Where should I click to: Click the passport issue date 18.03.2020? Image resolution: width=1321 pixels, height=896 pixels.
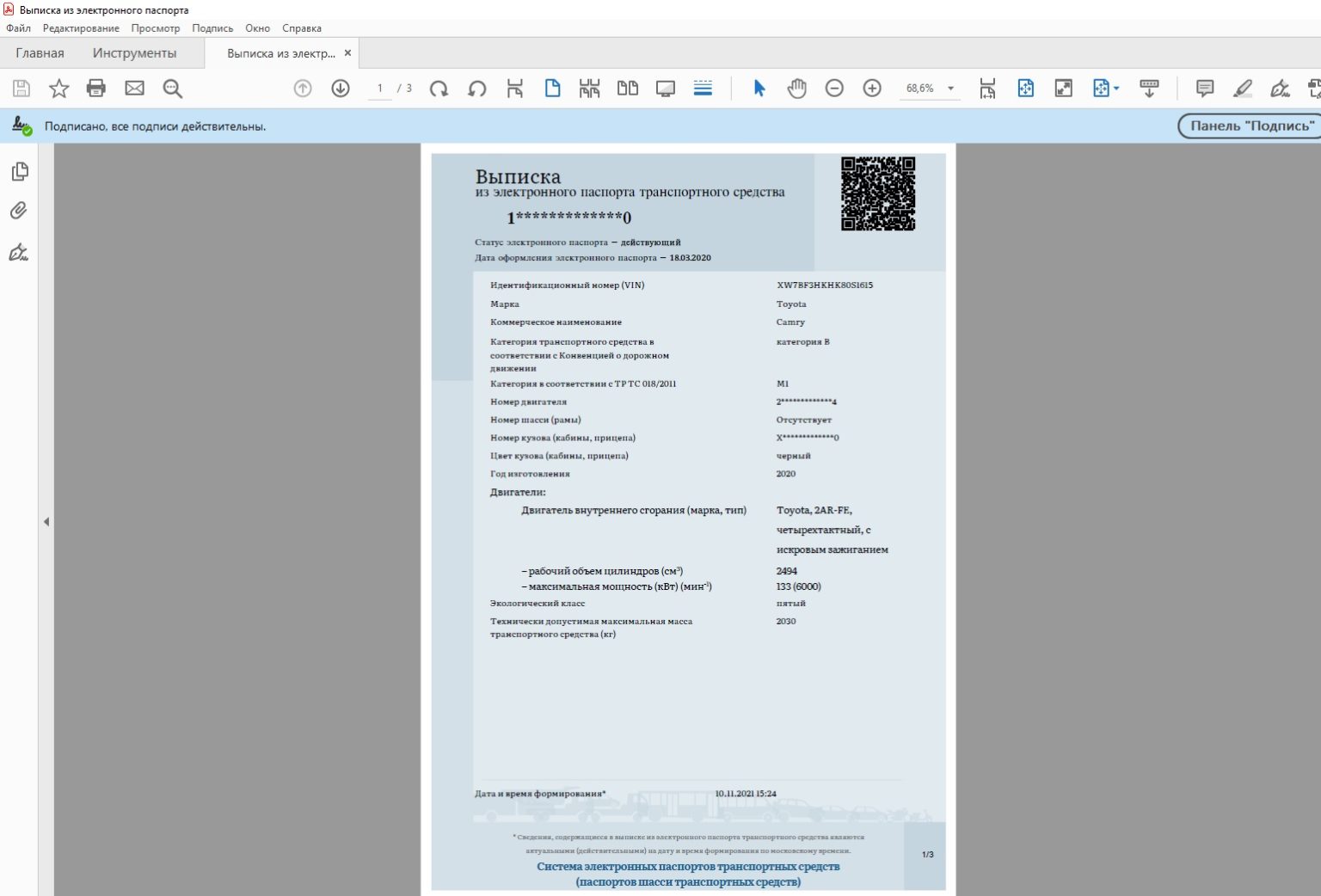(691, 258)
